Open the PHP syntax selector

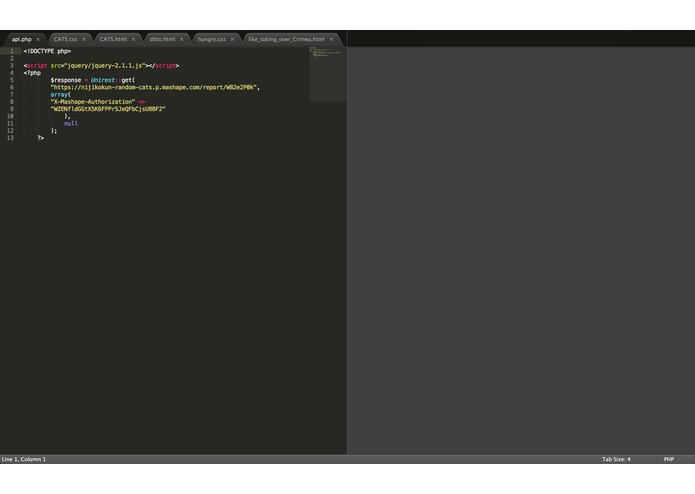coord(669,459)
